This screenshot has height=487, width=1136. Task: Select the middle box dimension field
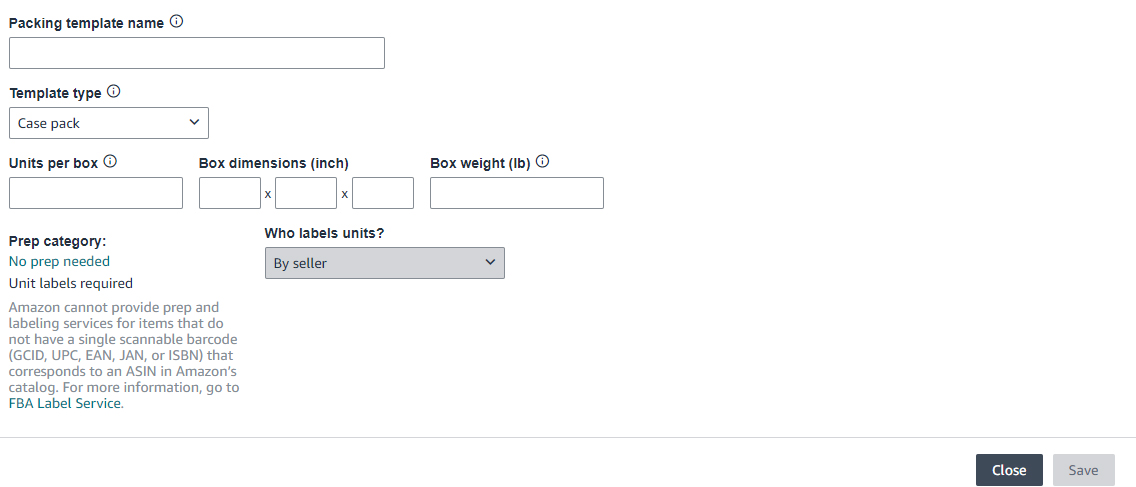pyautogui.click(x=306, y=193)
